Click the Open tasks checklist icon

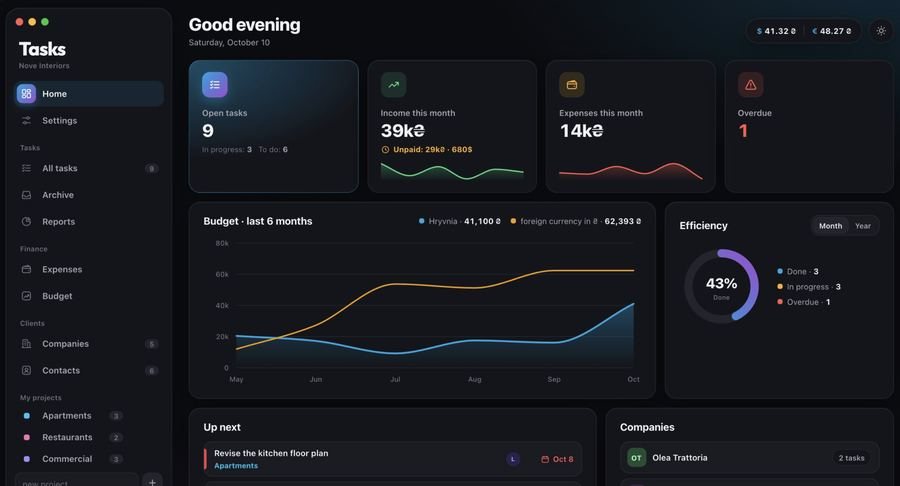[215, 85]
